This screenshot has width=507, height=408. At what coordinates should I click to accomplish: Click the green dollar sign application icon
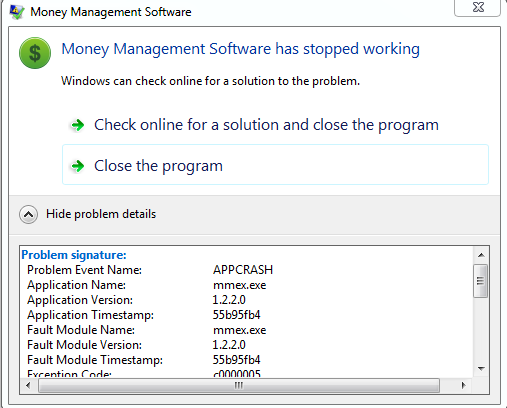[35, 53]
